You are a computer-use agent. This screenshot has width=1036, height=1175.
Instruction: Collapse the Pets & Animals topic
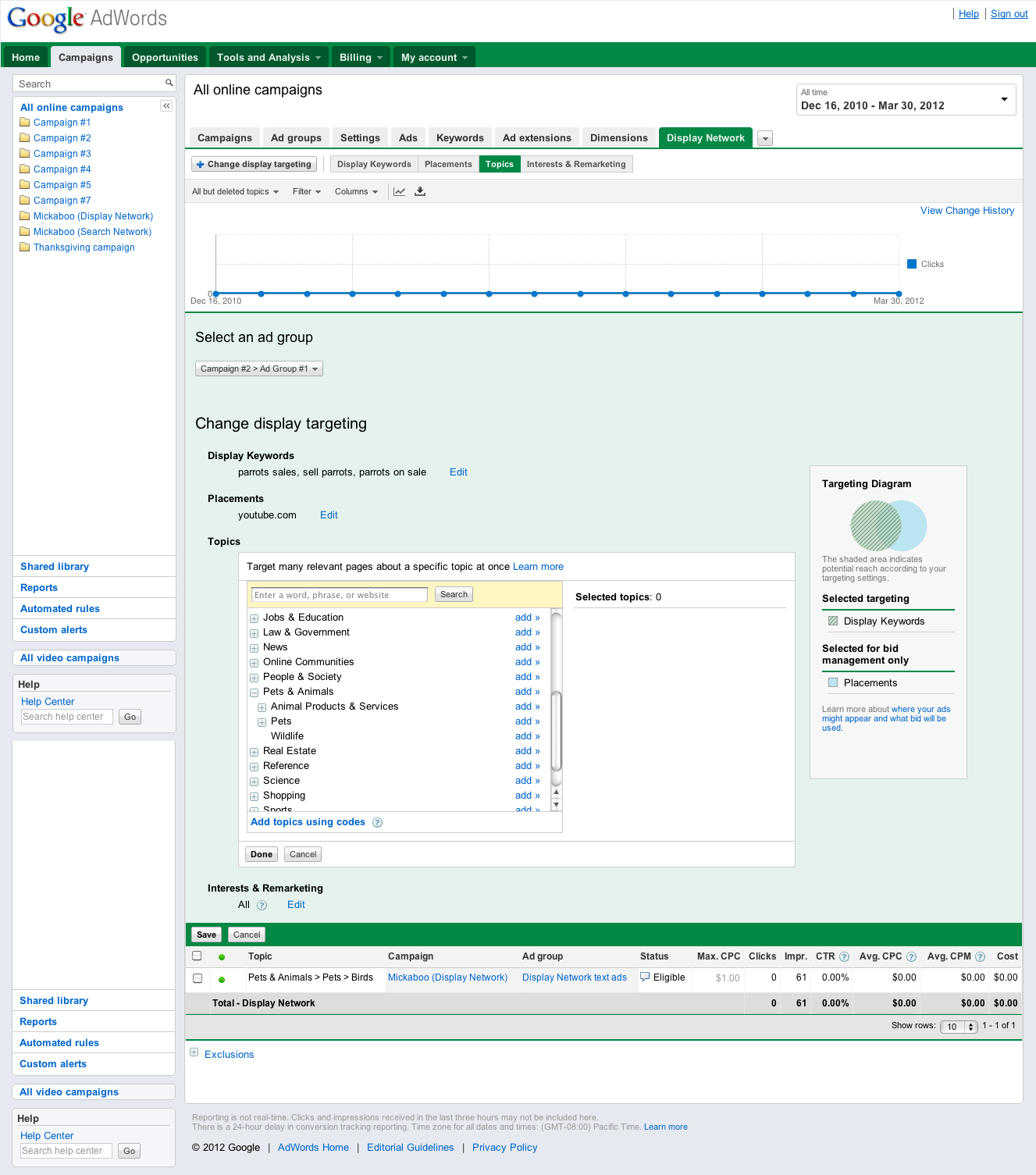pos(254,693)
